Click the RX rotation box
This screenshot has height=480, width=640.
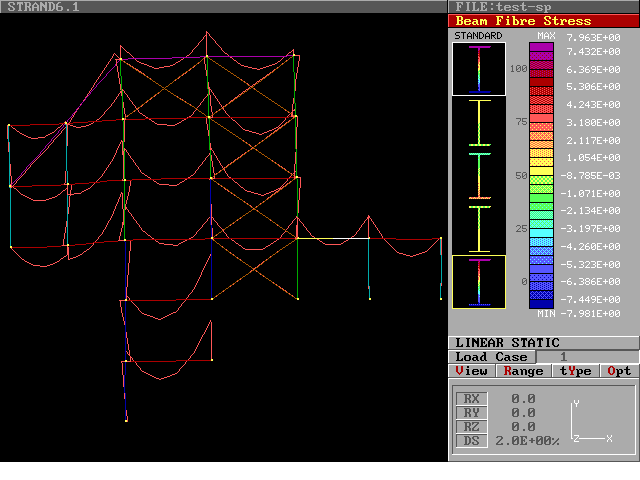click(472, 399)
